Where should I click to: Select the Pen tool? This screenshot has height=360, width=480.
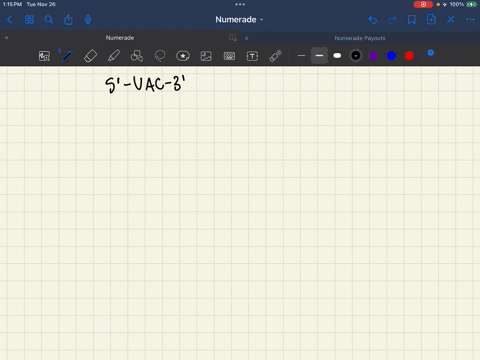67,56
